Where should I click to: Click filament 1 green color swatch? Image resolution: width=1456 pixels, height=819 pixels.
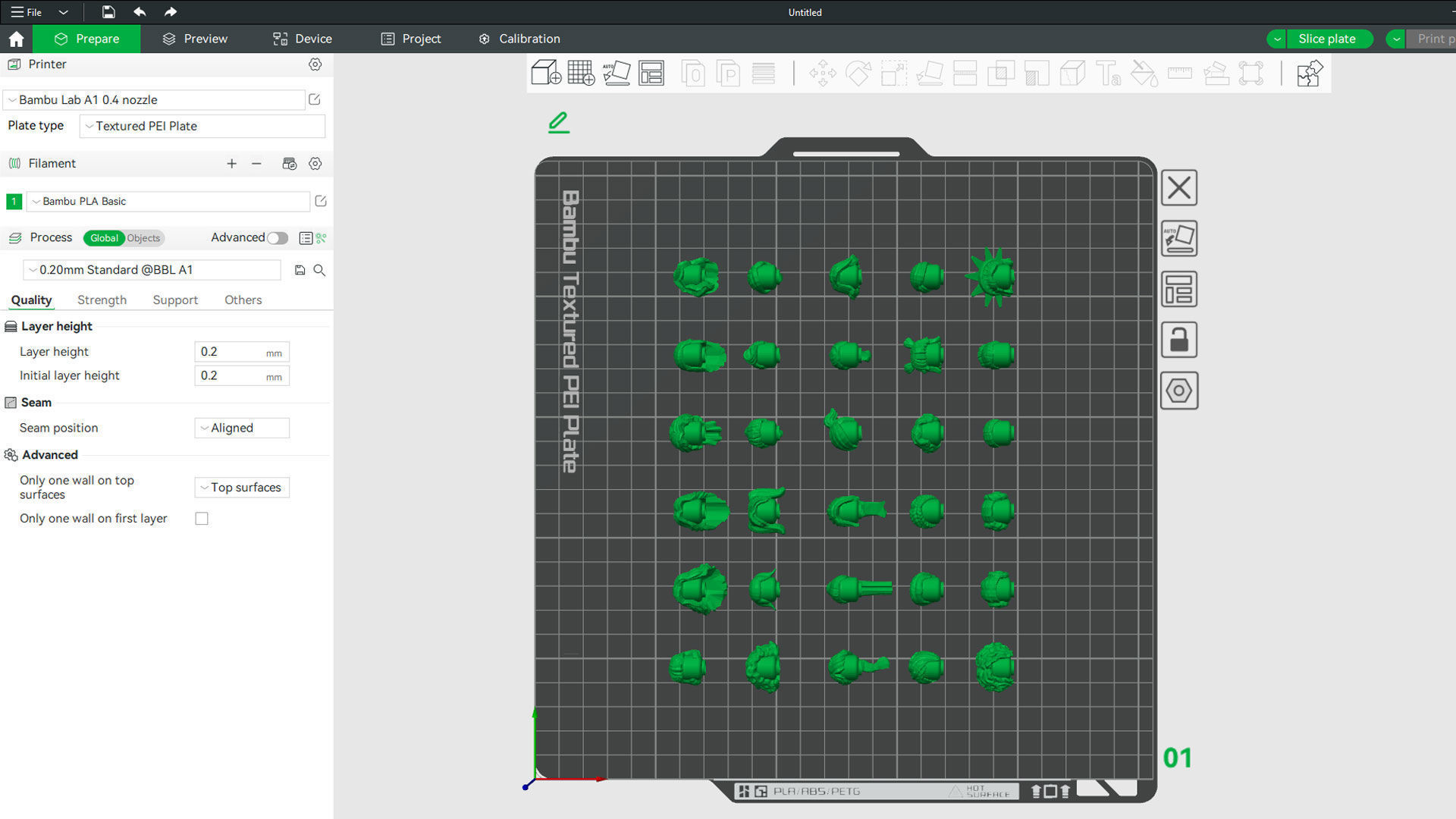pos(14,201)
